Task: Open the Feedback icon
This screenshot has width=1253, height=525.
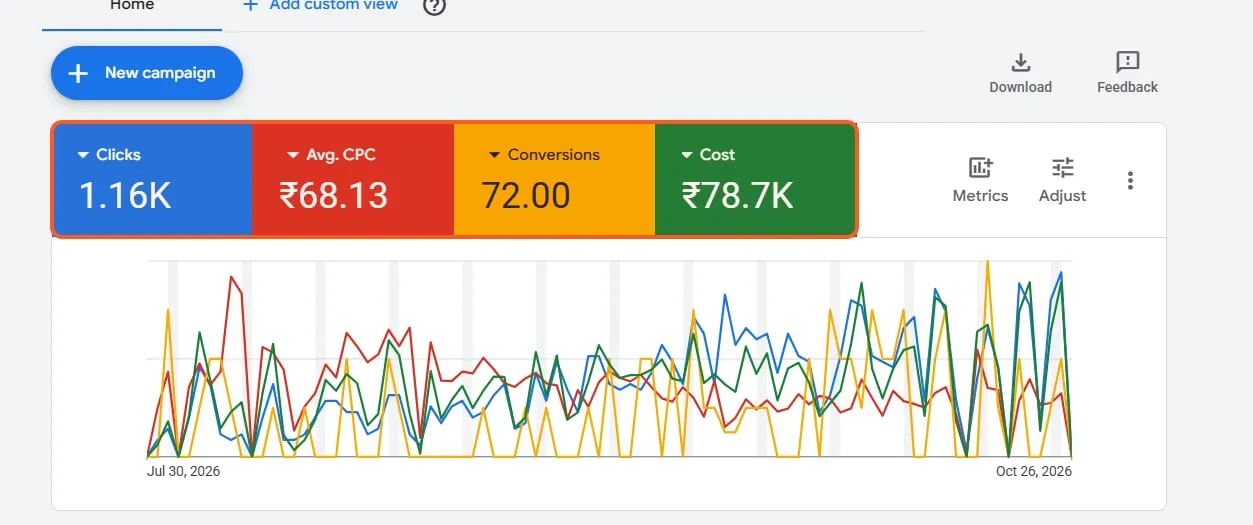Action: (1127, 63)
